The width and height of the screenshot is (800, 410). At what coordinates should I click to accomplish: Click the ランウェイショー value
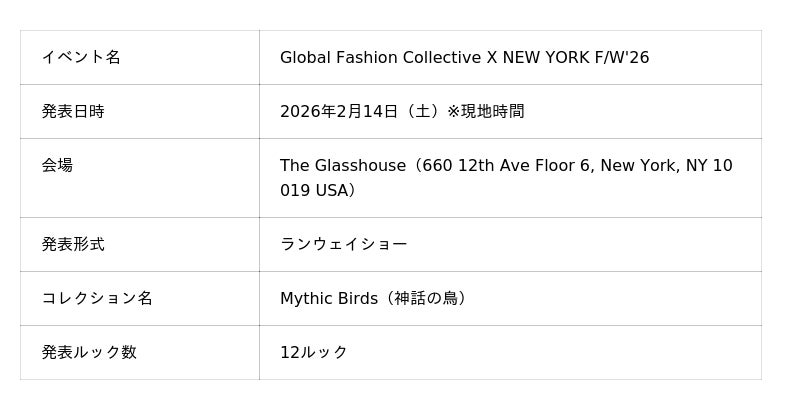(344, 244)
